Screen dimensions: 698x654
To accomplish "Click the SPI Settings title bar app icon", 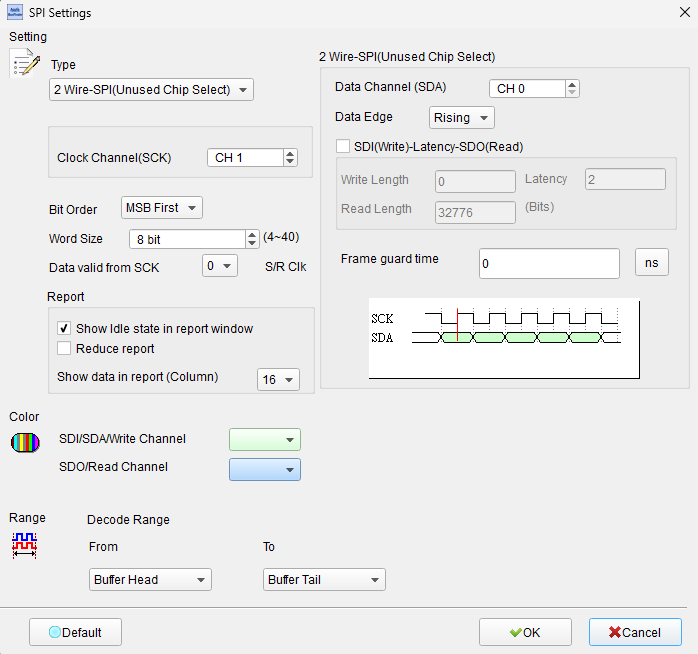I will click(x=15, y=12).
